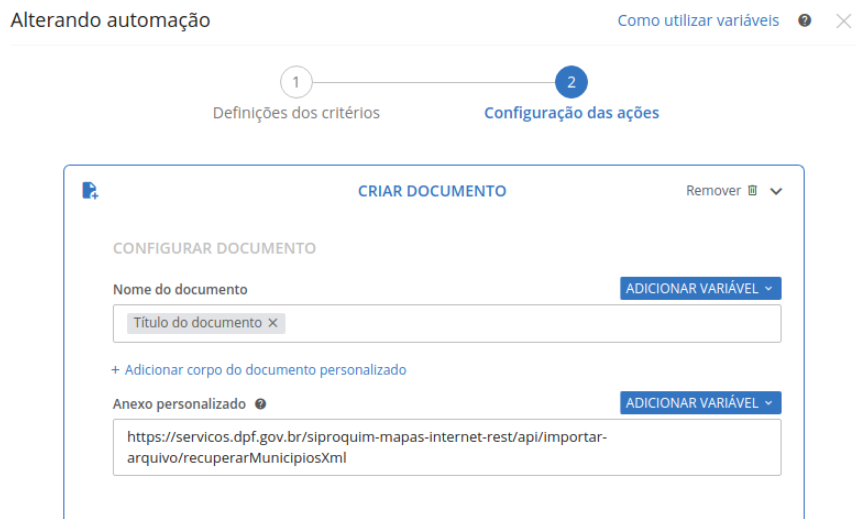Click the create document icon in the header
Screen dimensions: 856x519
(90, 190)
